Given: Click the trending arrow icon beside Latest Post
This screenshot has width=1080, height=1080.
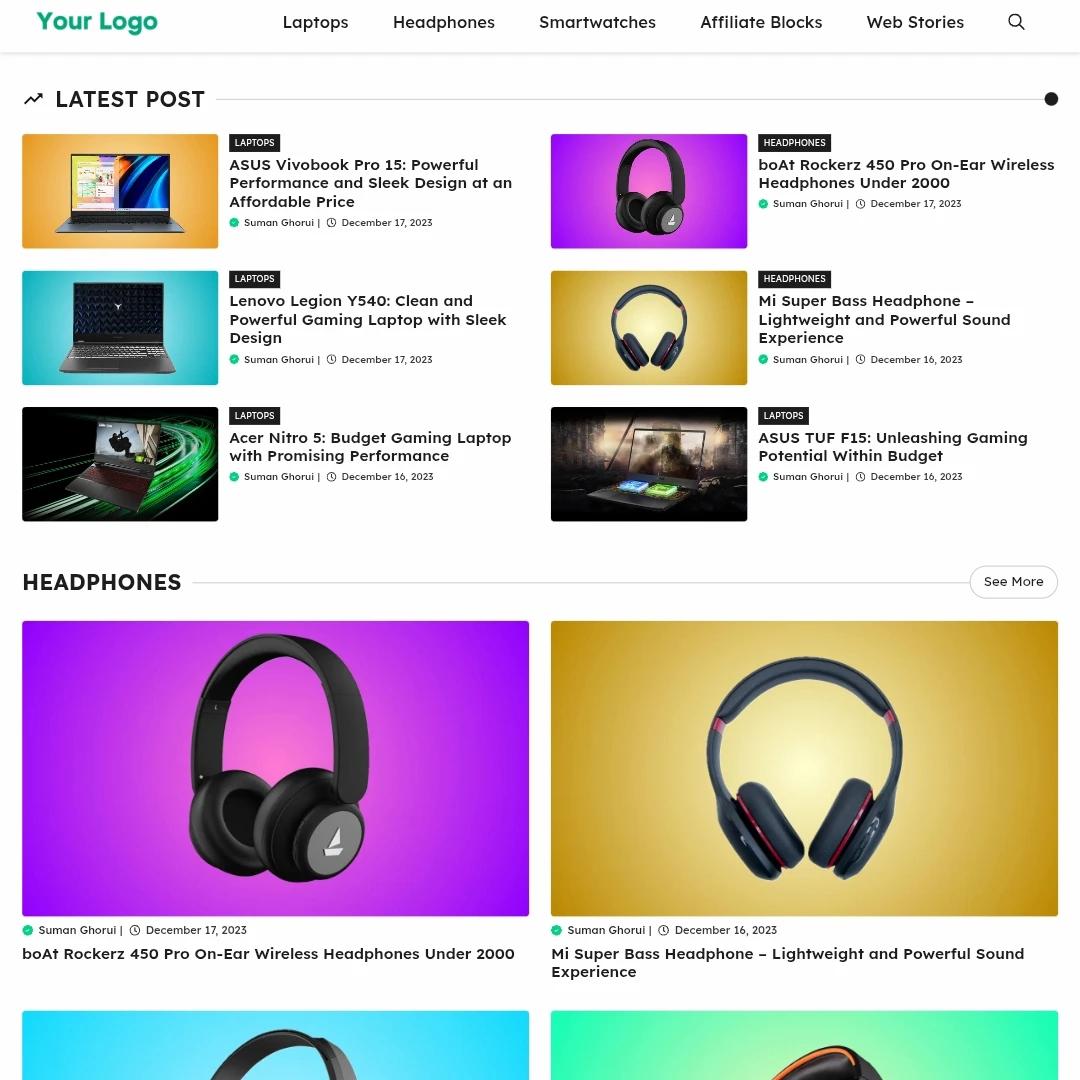Looking at the screenshot, I should (x=34, y=99).
